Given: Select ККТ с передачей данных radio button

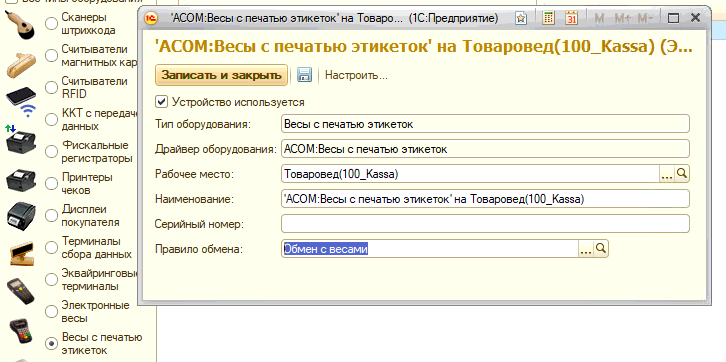Looking at the screenshot, I should [x=51, y=119].
